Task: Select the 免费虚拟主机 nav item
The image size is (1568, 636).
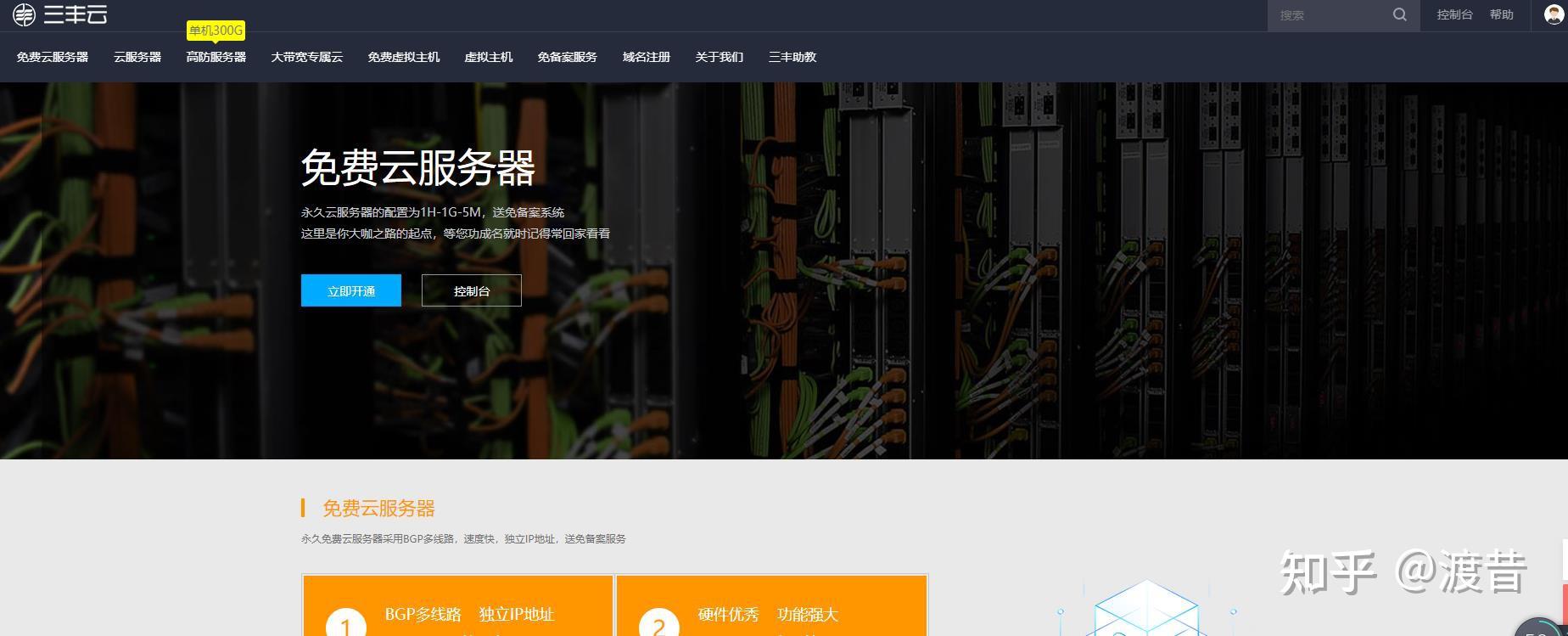Action: 404,57
